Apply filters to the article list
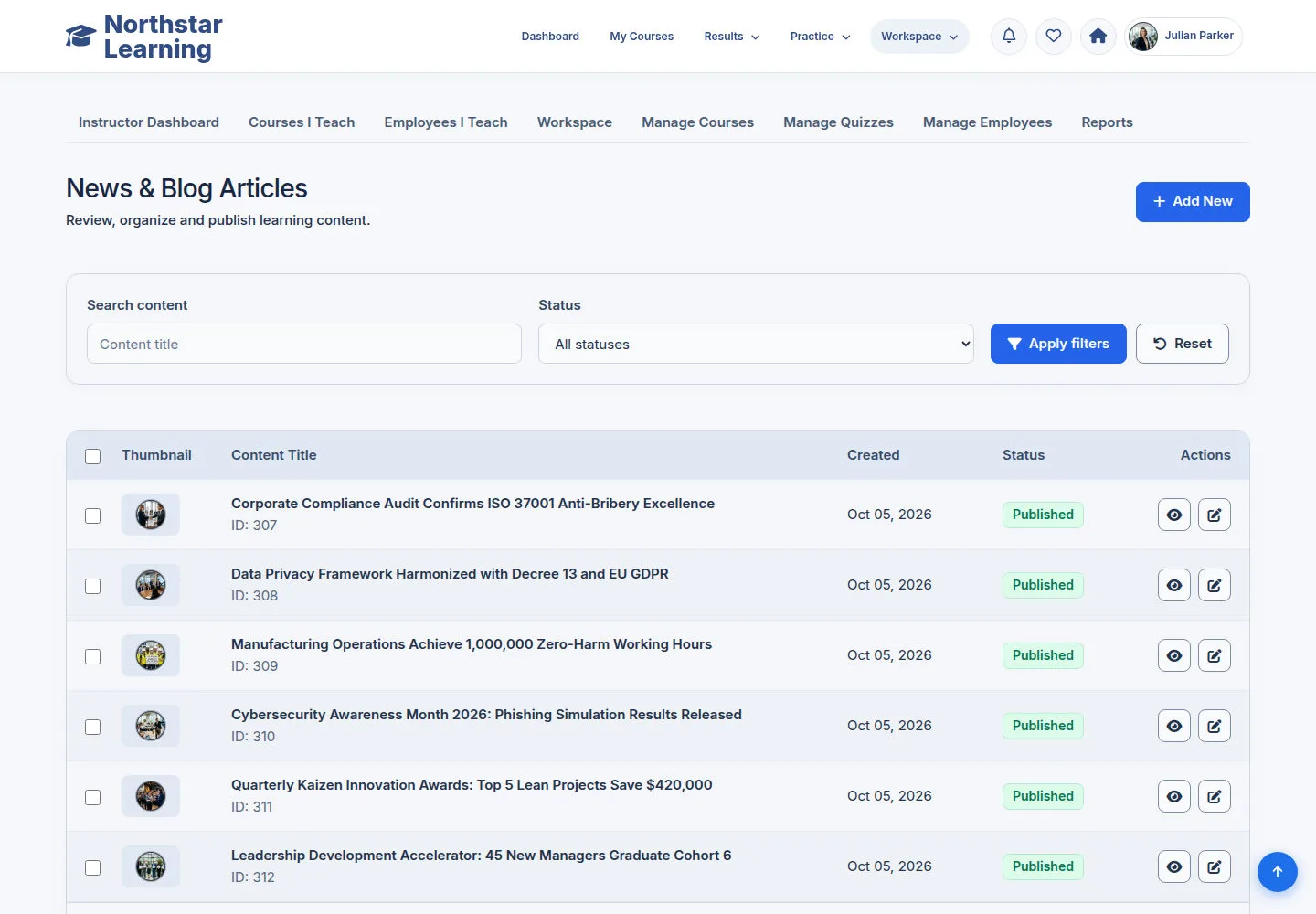This screenshot has width=1316, height=914. pos(1058,344)
